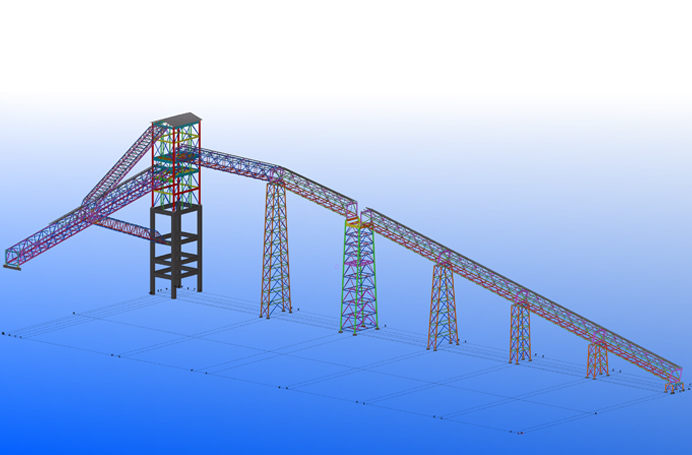The image size is (692, 455).
Task: Click the grid line endpoint at far left
Action: click(4, 332)
